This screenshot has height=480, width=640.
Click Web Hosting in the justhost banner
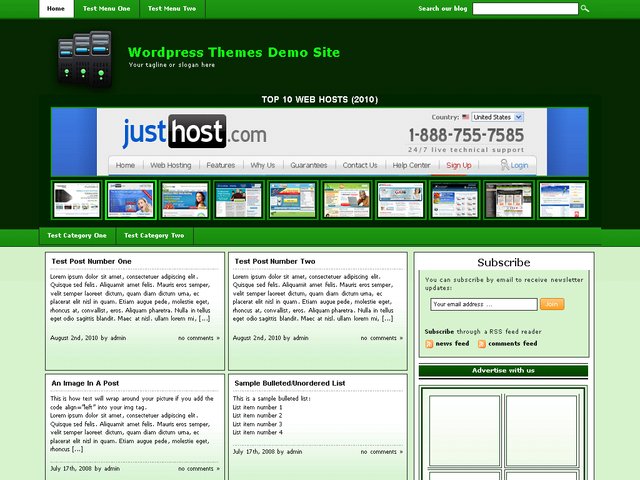pos(171,165)
